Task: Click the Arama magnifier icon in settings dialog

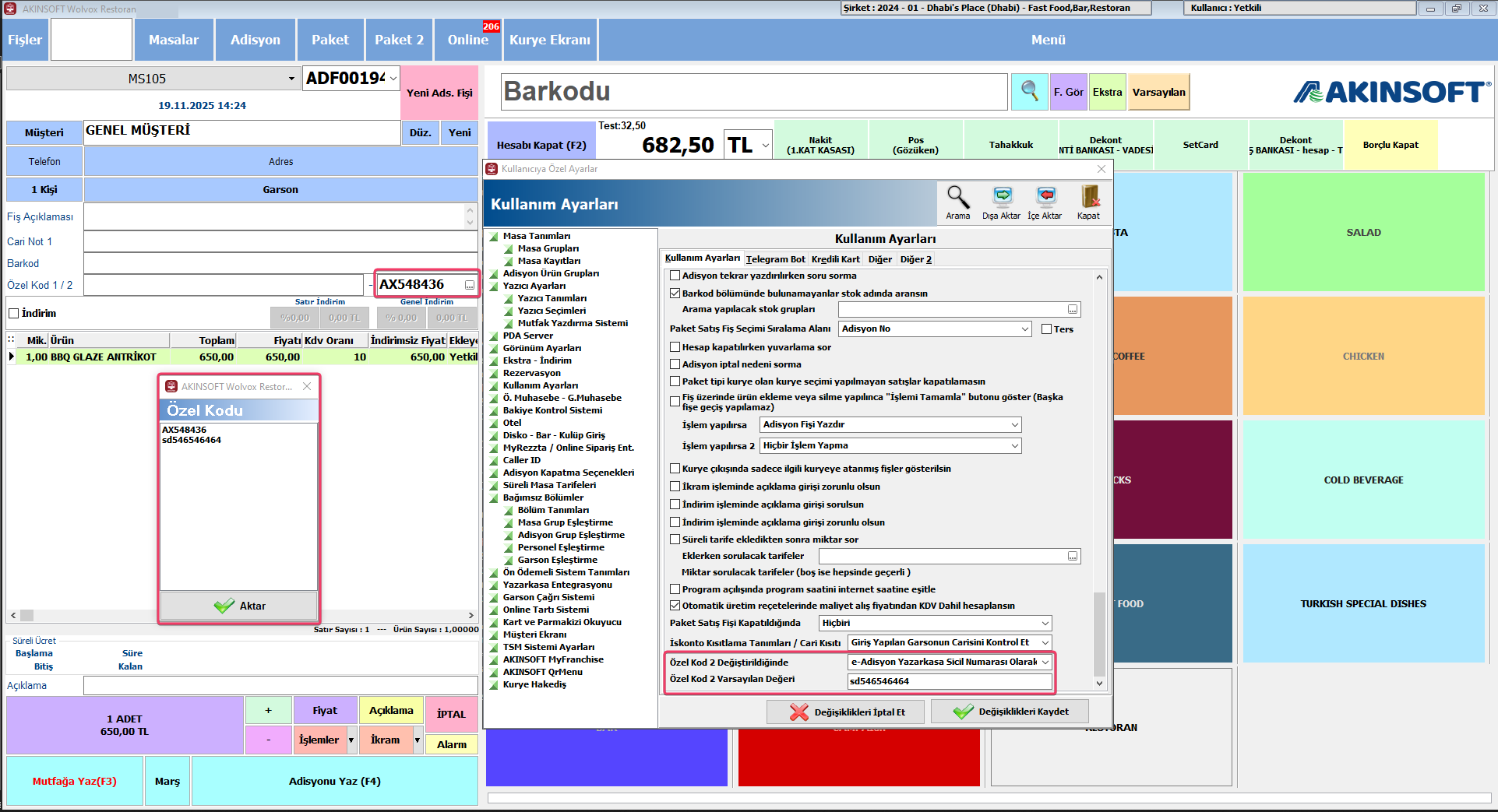Action: [x=957, y=198]
